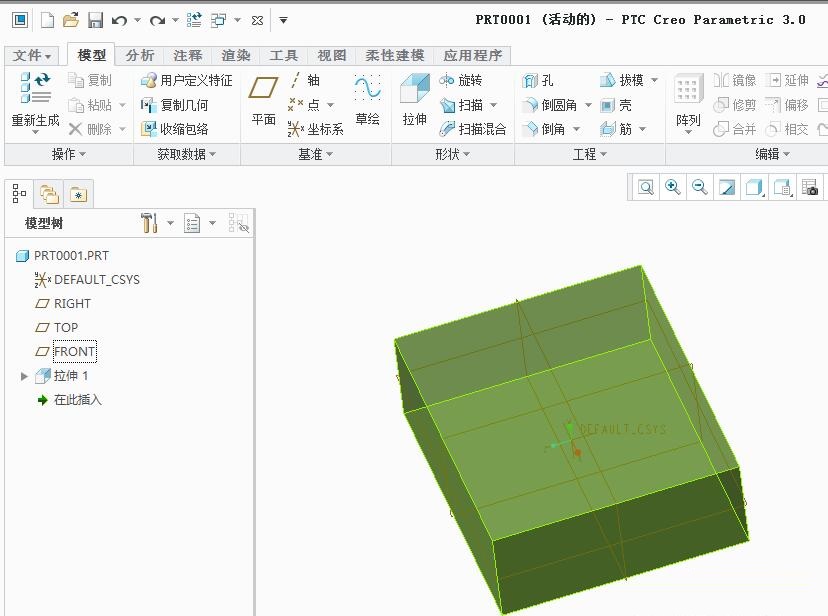This screenshot has height=616, width=828.
Task: Select the 旋转 revolve tool
Action: [x=460, y=80]
